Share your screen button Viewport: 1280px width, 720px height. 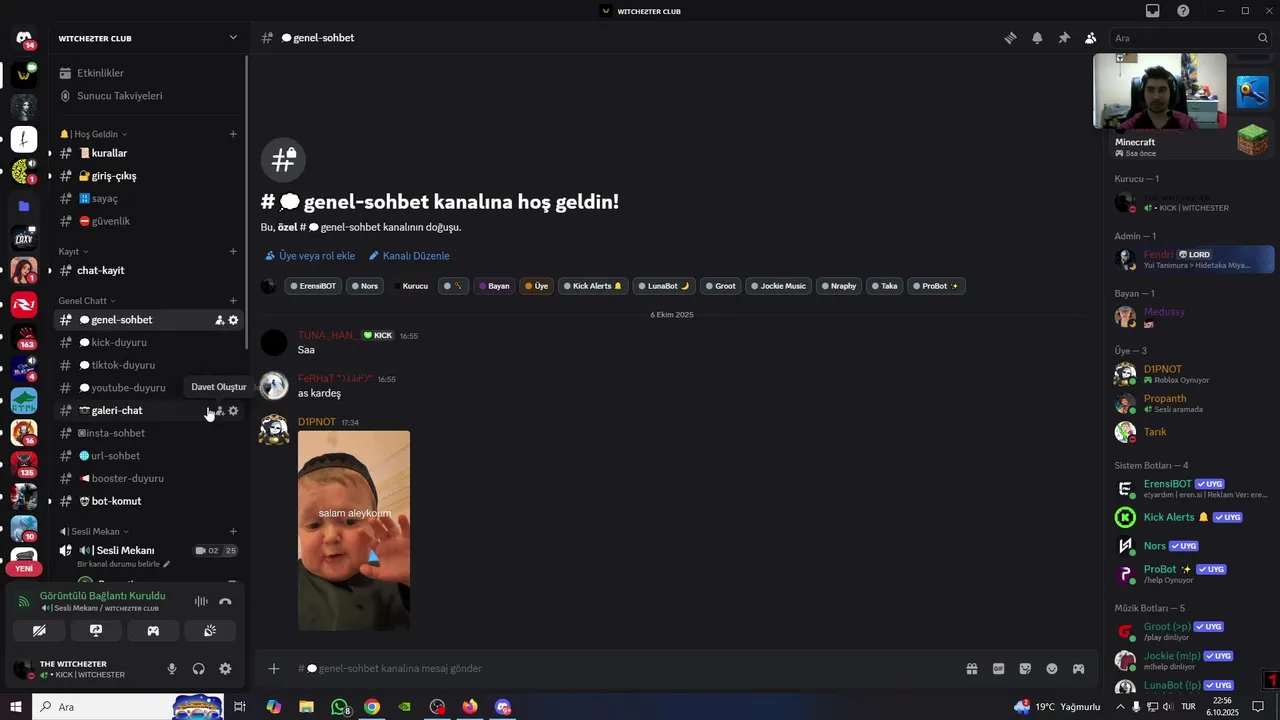click(x=96, y=631)
